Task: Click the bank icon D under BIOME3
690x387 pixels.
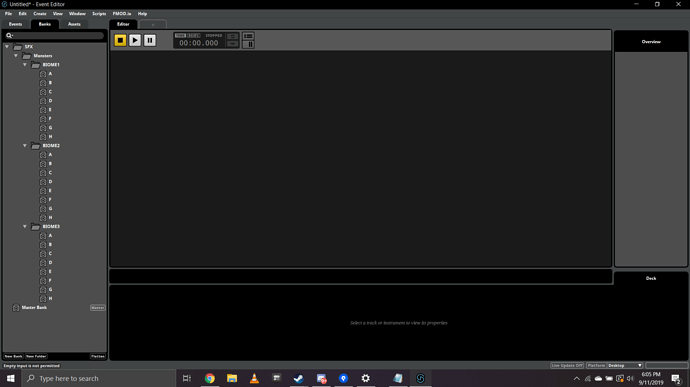Action: pos(43,262)
